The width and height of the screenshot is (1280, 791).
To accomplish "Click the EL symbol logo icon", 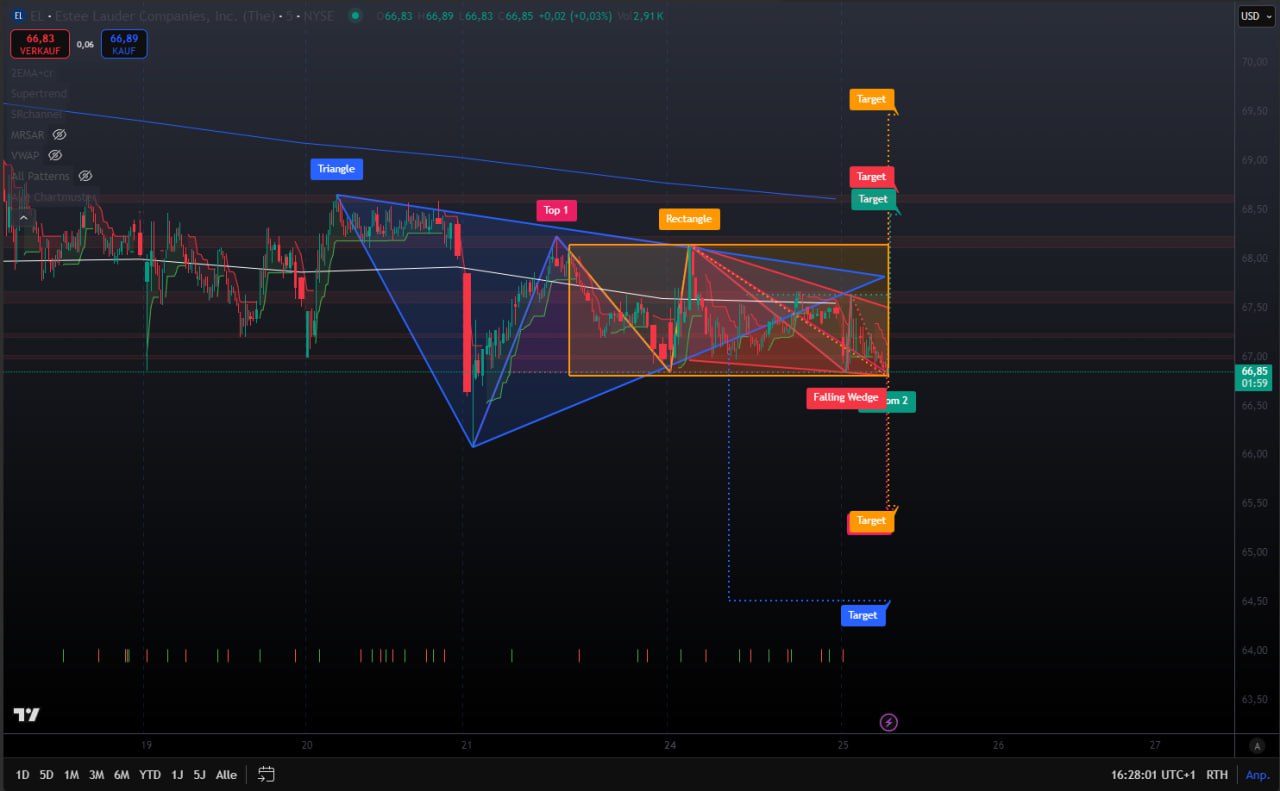I will [18, 16].
